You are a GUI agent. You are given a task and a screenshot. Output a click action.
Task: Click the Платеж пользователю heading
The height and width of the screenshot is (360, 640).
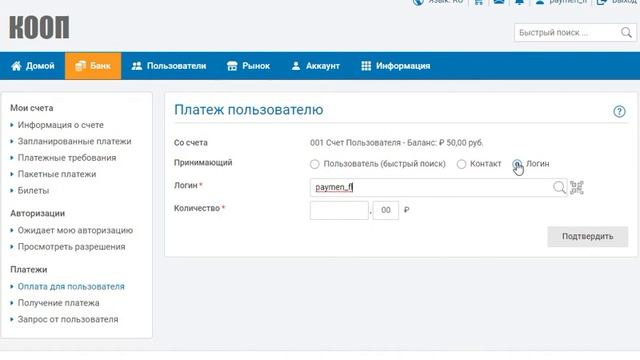pos(249,110)
